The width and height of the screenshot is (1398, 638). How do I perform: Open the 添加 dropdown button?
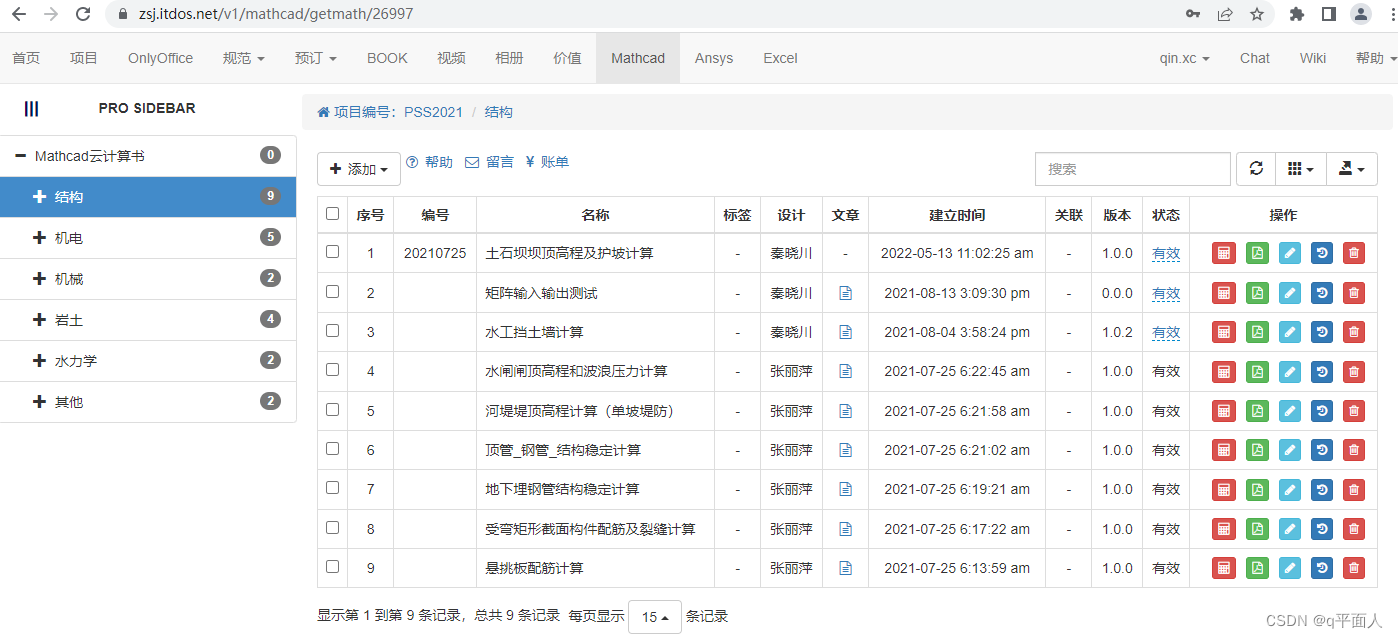358,169
